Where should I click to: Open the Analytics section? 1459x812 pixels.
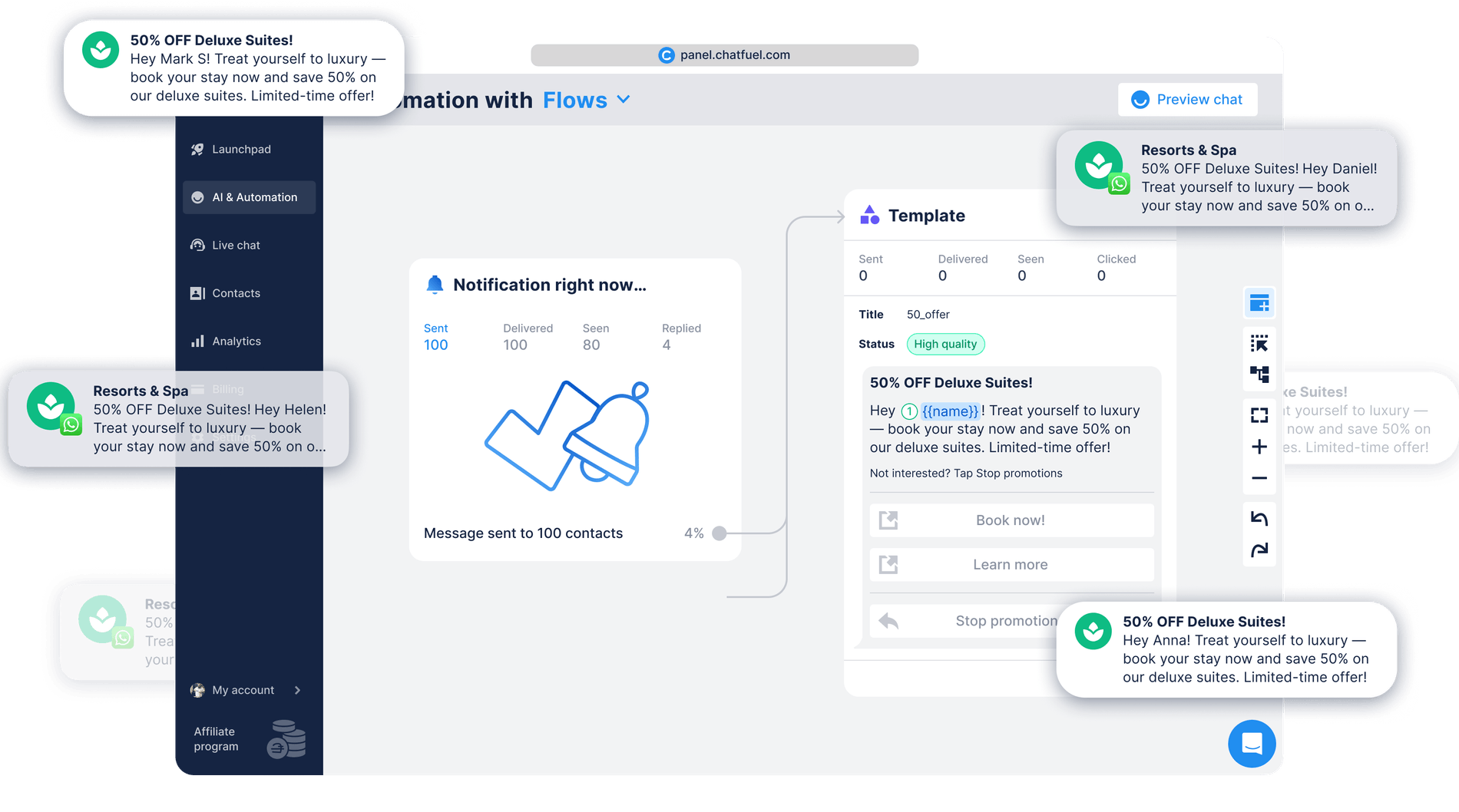[x=237, y=342]
